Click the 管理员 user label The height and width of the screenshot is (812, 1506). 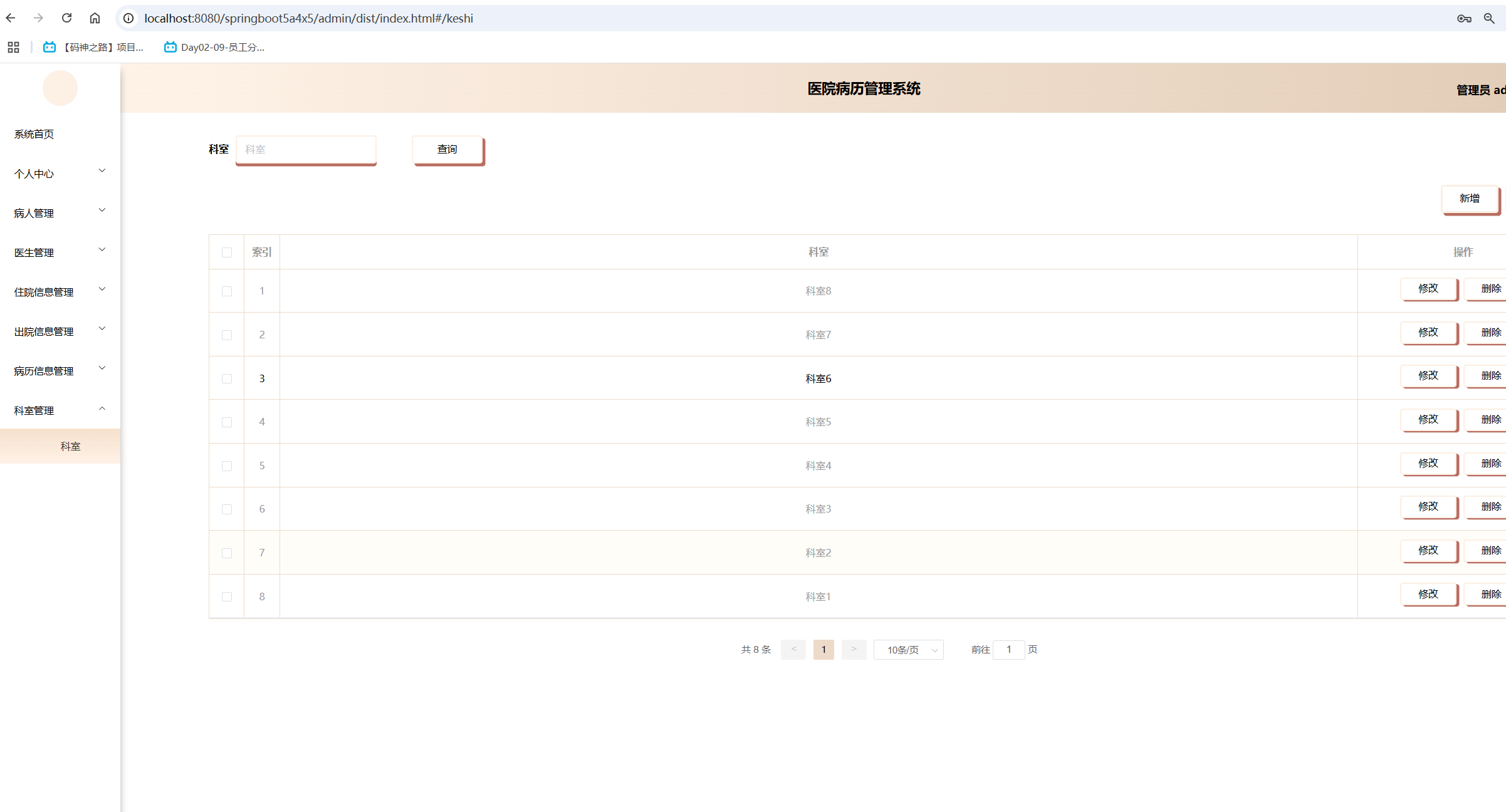(1481, 90)
